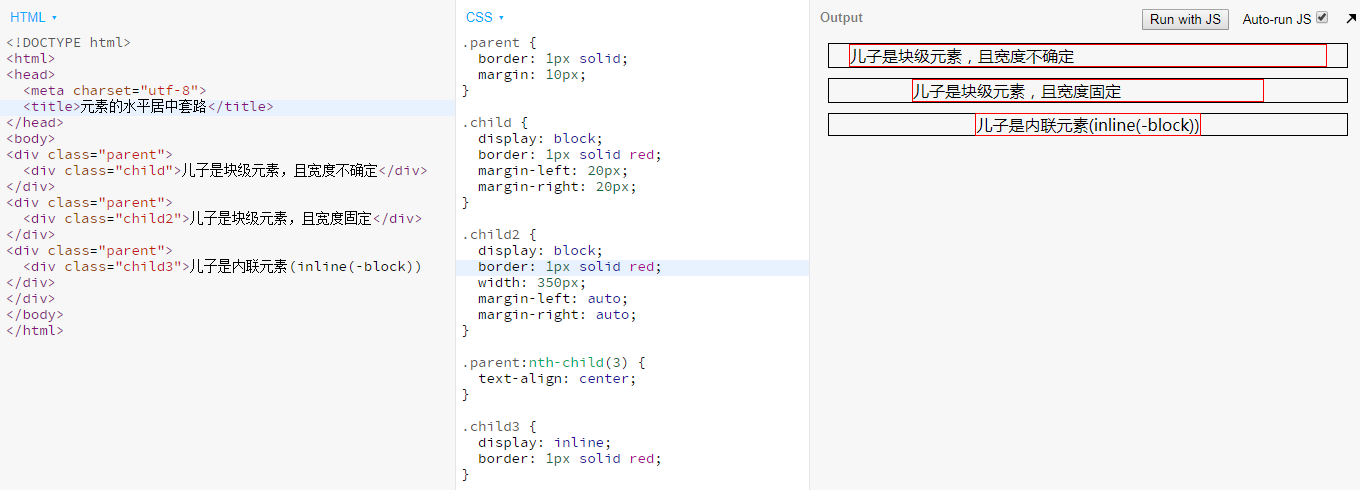
Task: Click the Run with JS button
Action: (x=1185, y=19)
